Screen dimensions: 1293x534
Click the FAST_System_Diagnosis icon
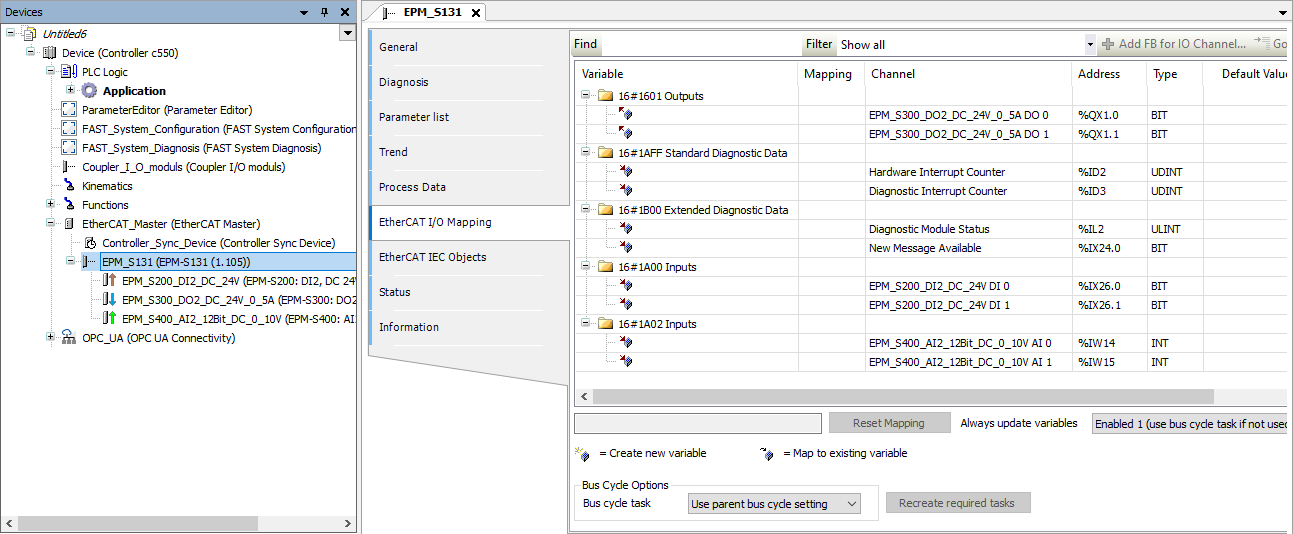pyautogui.click(x=69, y=148)
